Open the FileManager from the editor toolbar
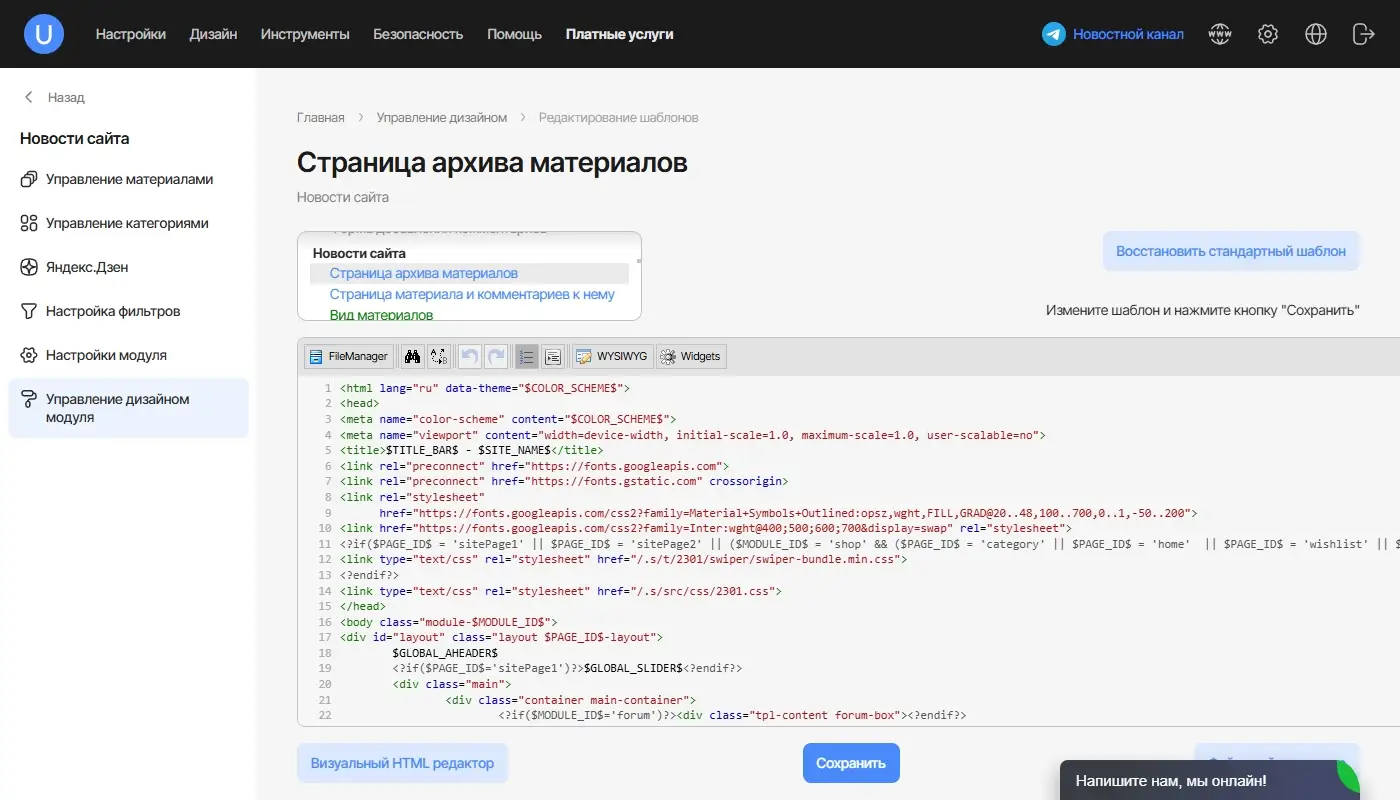The image size is (1400, 800). tap(348, 356)
